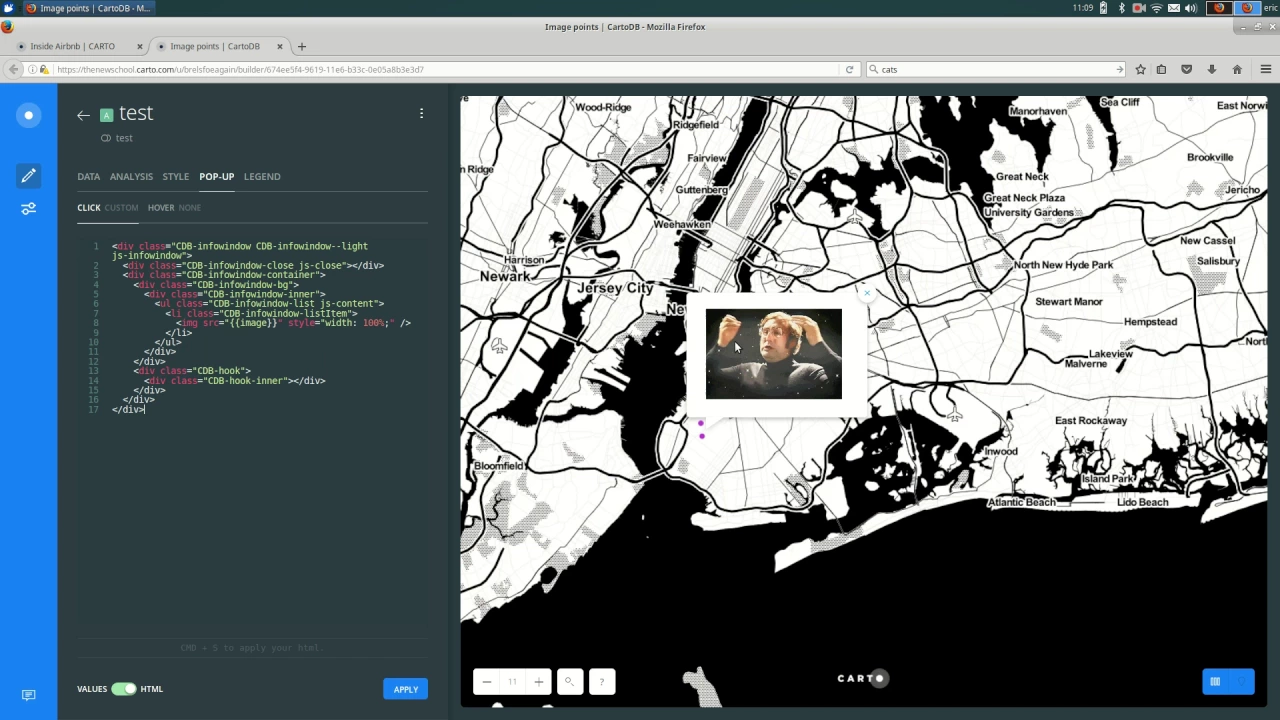This screenshot has height=720, width=1280.
Task: Click the CARTO home circle icon in sidebar
Action: click(28, 115)
